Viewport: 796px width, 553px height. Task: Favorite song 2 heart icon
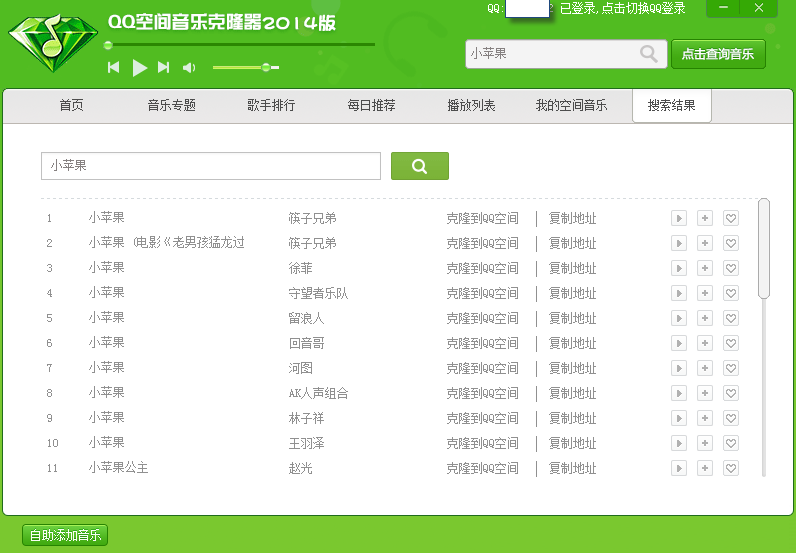(x=731, y=243)
